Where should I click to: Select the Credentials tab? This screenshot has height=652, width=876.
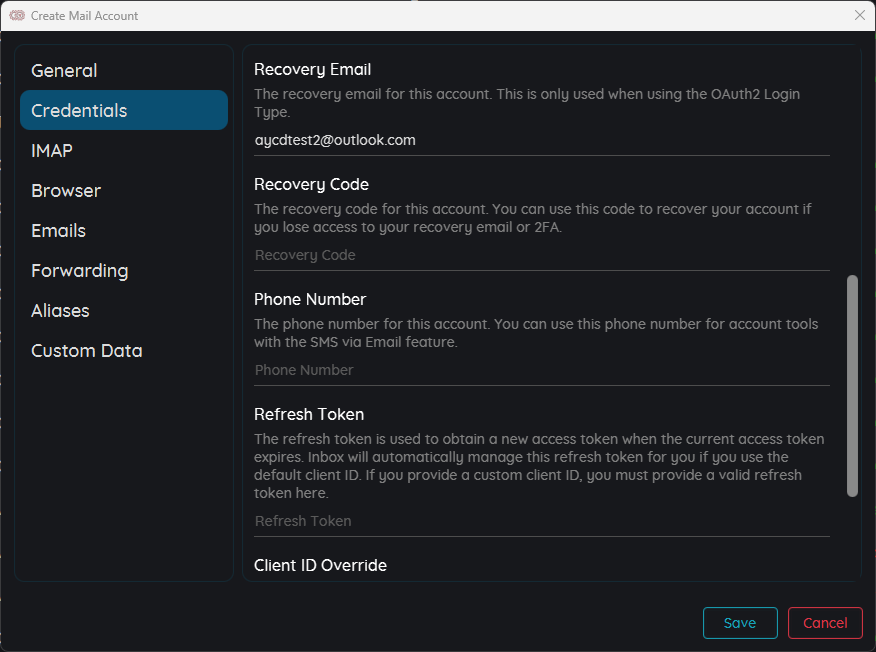123,110
